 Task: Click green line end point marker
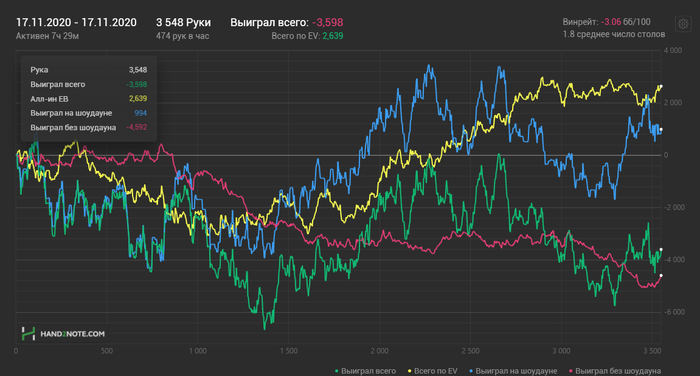click(661, 250)
